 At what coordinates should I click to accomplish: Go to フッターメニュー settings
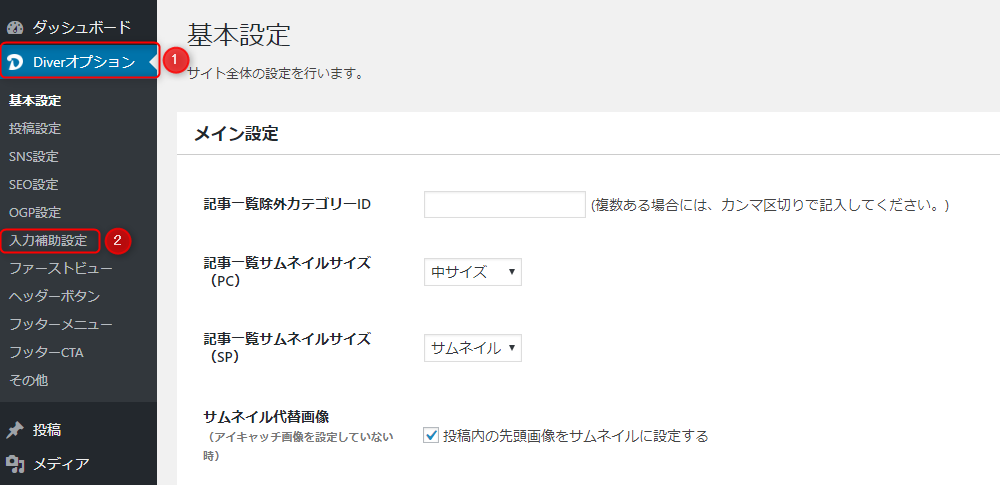60,325
